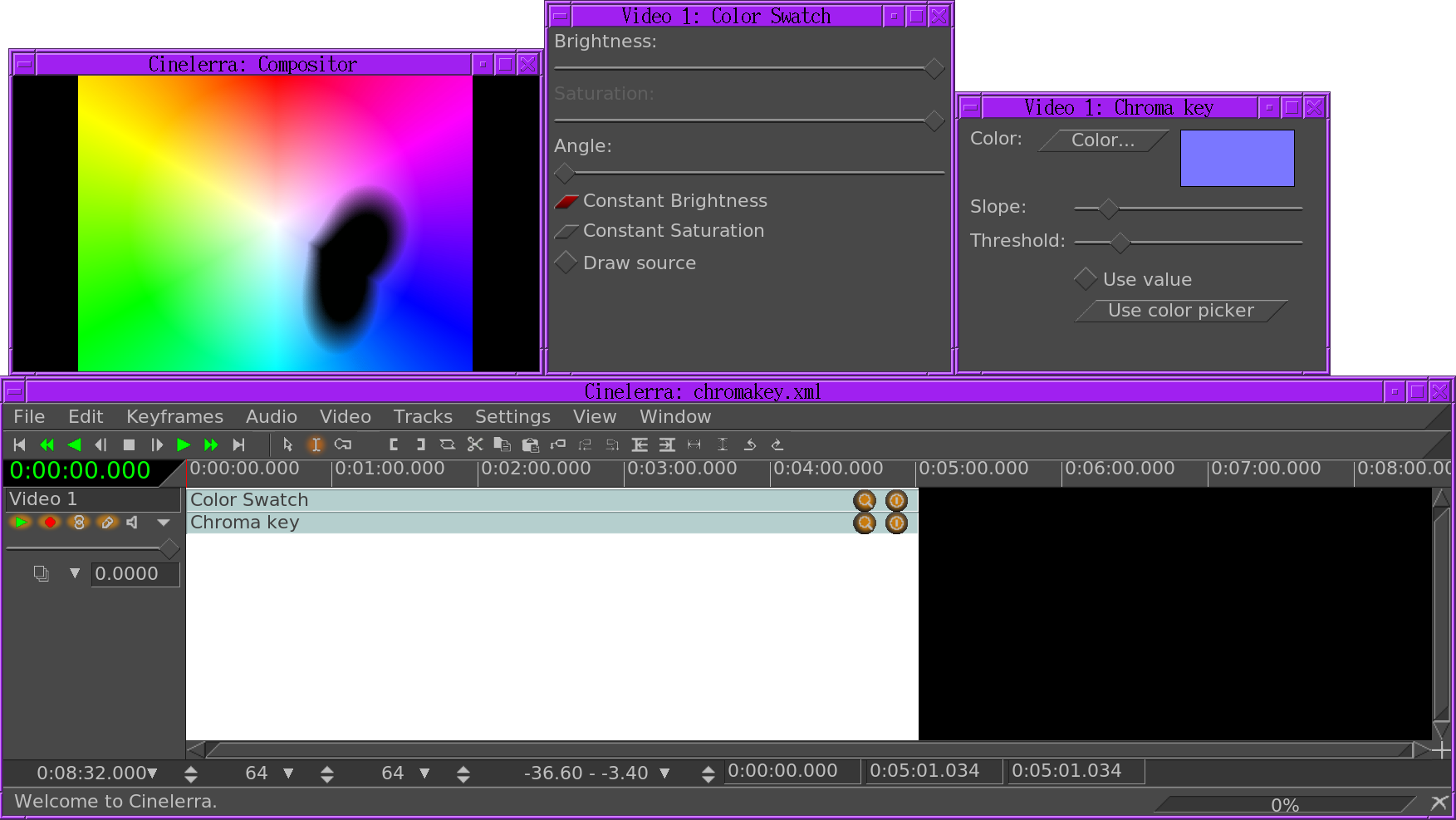1456x820 pixels.
Task: Click the Color Swatch Angle slider handle
Action: coord(565,173)
